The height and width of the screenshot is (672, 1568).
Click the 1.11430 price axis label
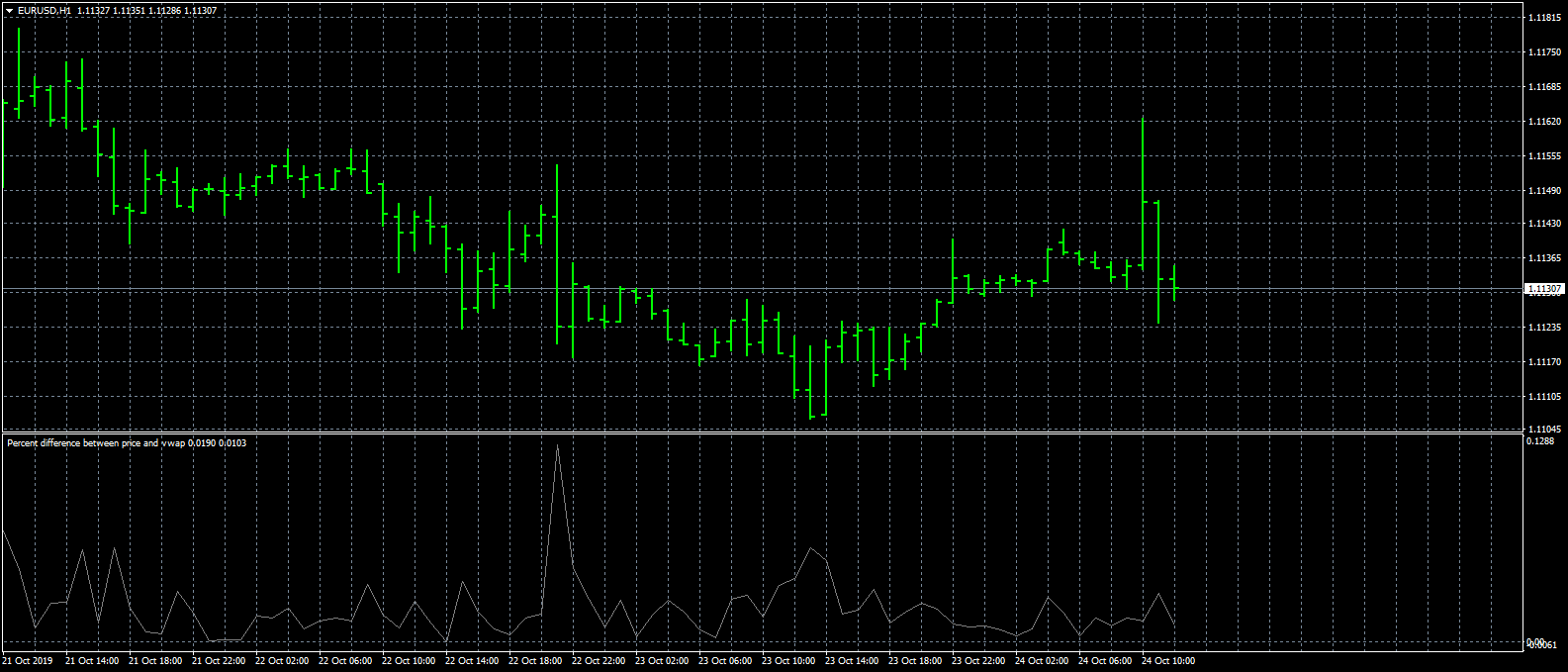point(1546,225)
